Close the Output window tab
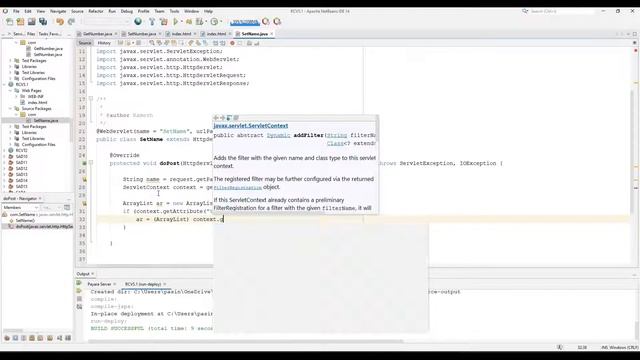The image size is (640, 360). tap(93, 274)
